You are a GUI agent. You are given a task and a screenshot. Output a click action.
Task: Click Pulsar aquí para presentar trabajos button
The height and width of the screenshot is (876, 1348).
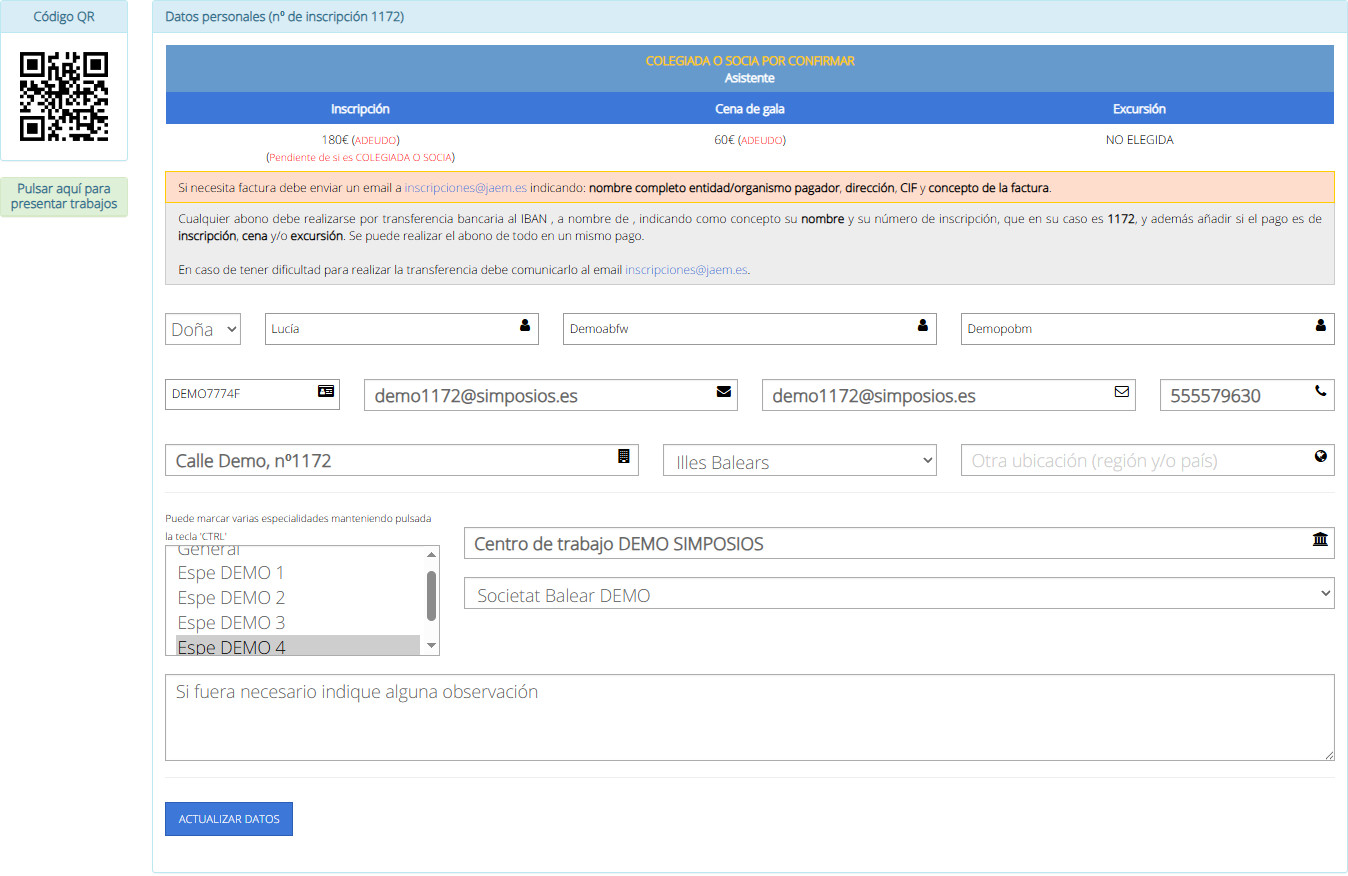pos(64,197)
